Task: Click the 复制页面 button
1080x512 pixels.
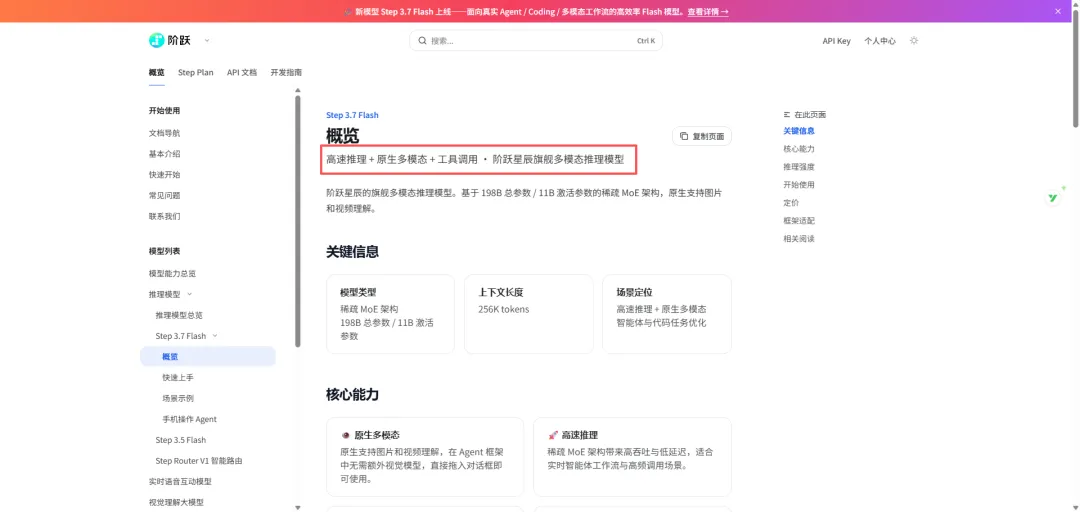Action: pos(702,136)
